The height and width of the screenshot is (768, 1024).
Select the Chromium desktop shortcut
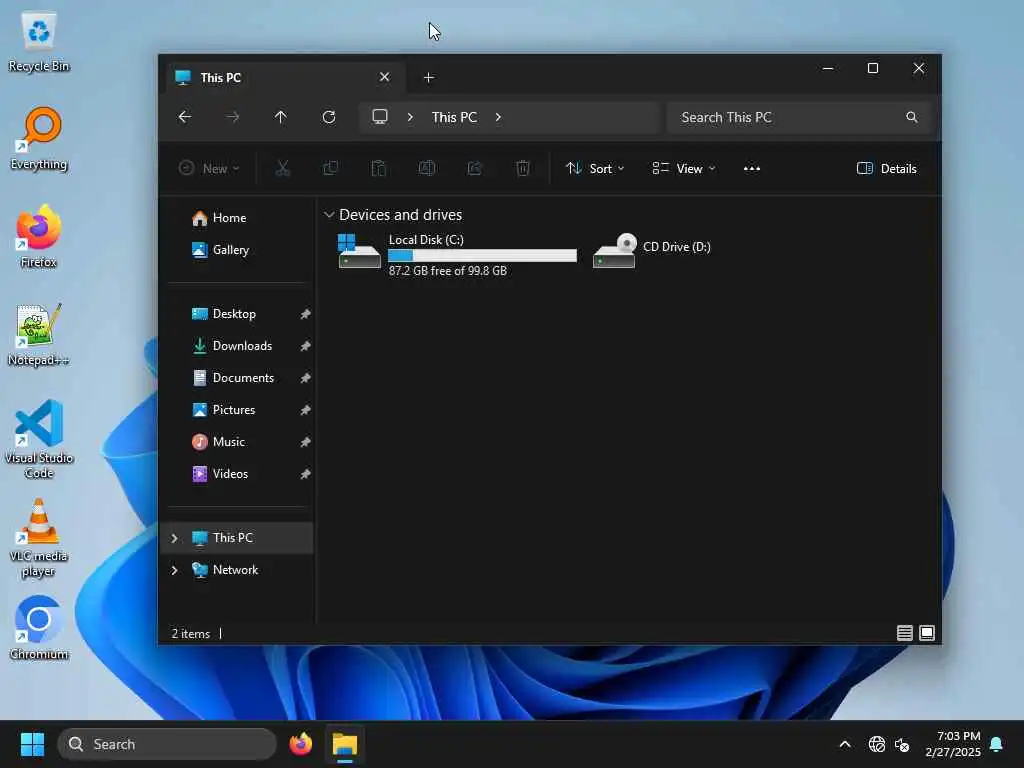click(x=39, y=628)
